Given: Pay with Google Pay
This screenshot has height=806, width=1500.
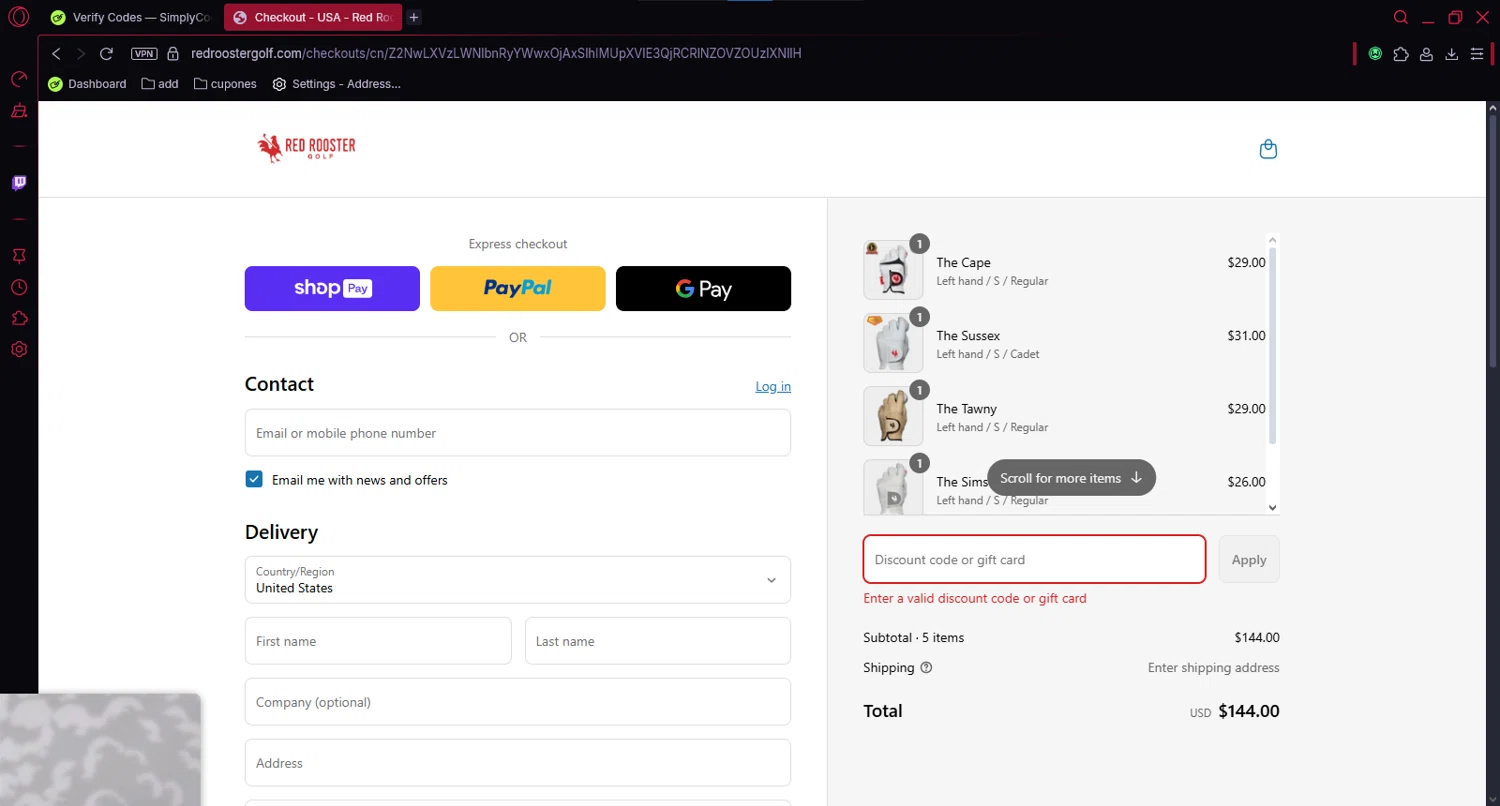Looking at the screenshot, I should click(x=703, y=288).
